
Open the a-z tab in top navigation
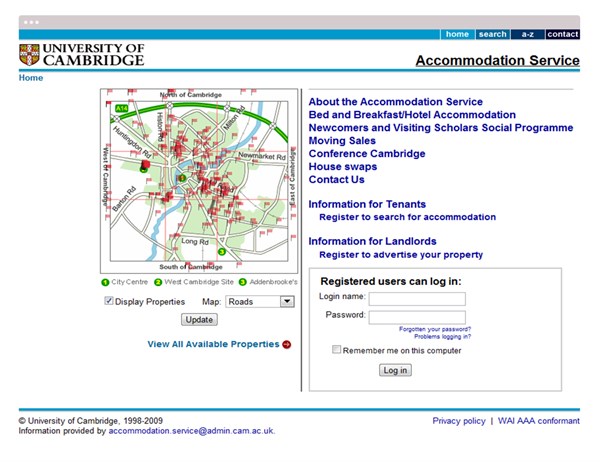coord(527,34)
